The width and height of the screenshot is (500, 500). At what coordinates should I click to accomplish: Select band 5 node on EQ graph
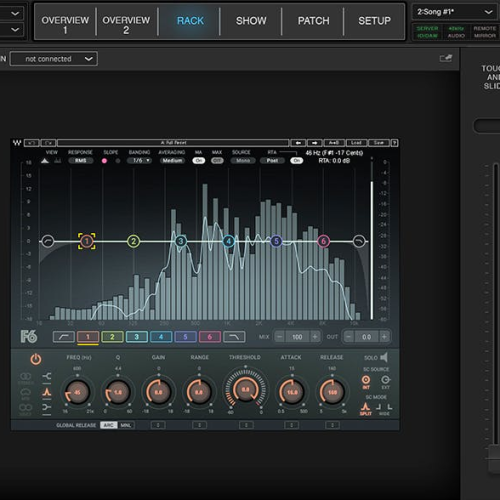coord(276,241)
